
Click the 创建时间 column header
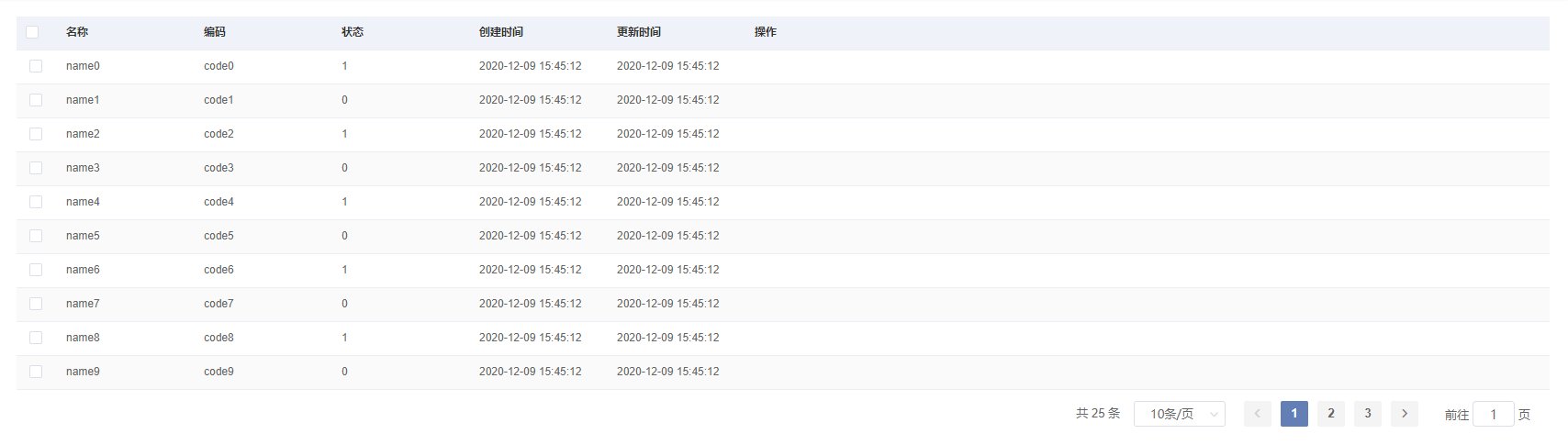501,32
